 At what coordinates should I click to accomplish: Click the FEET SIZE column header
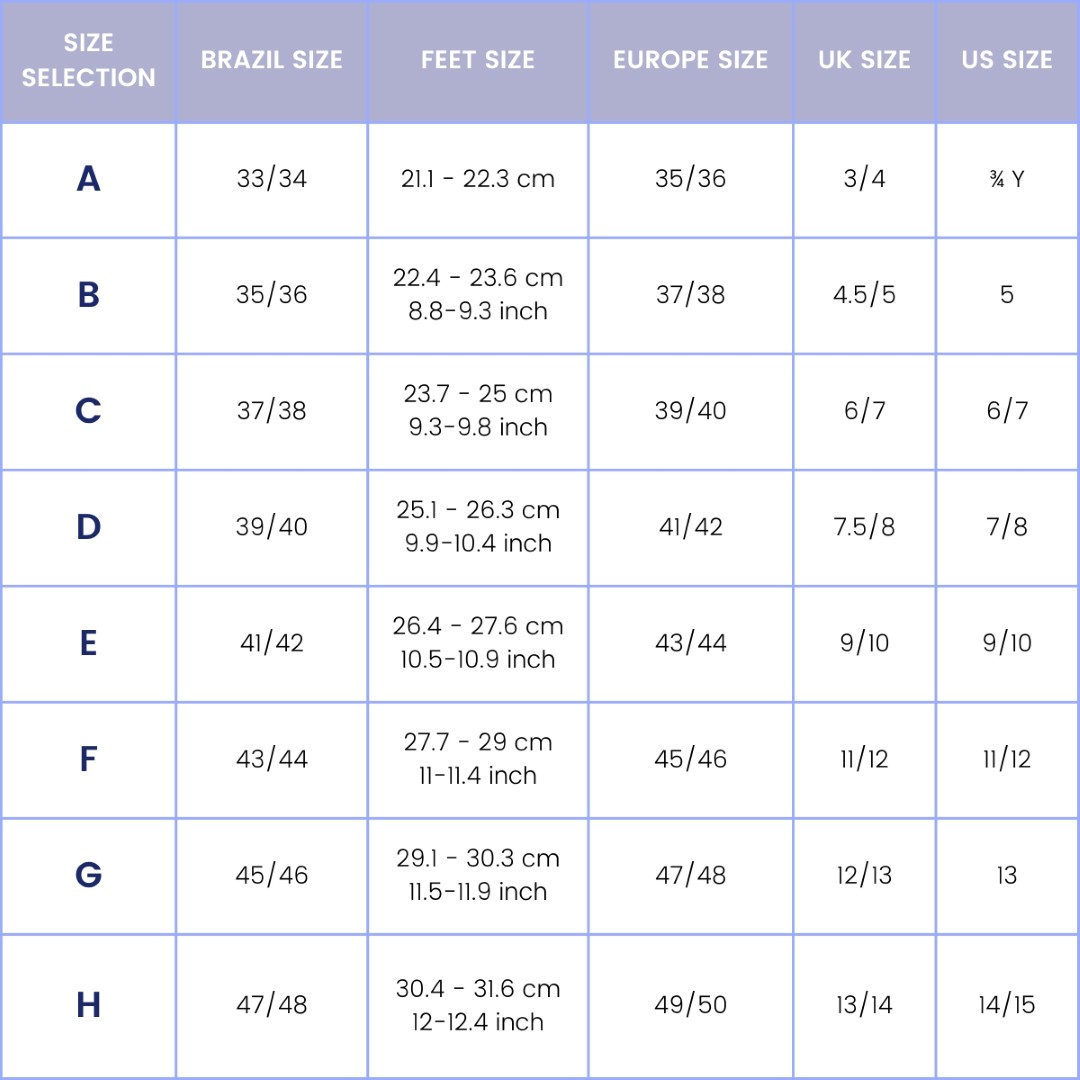478,60
